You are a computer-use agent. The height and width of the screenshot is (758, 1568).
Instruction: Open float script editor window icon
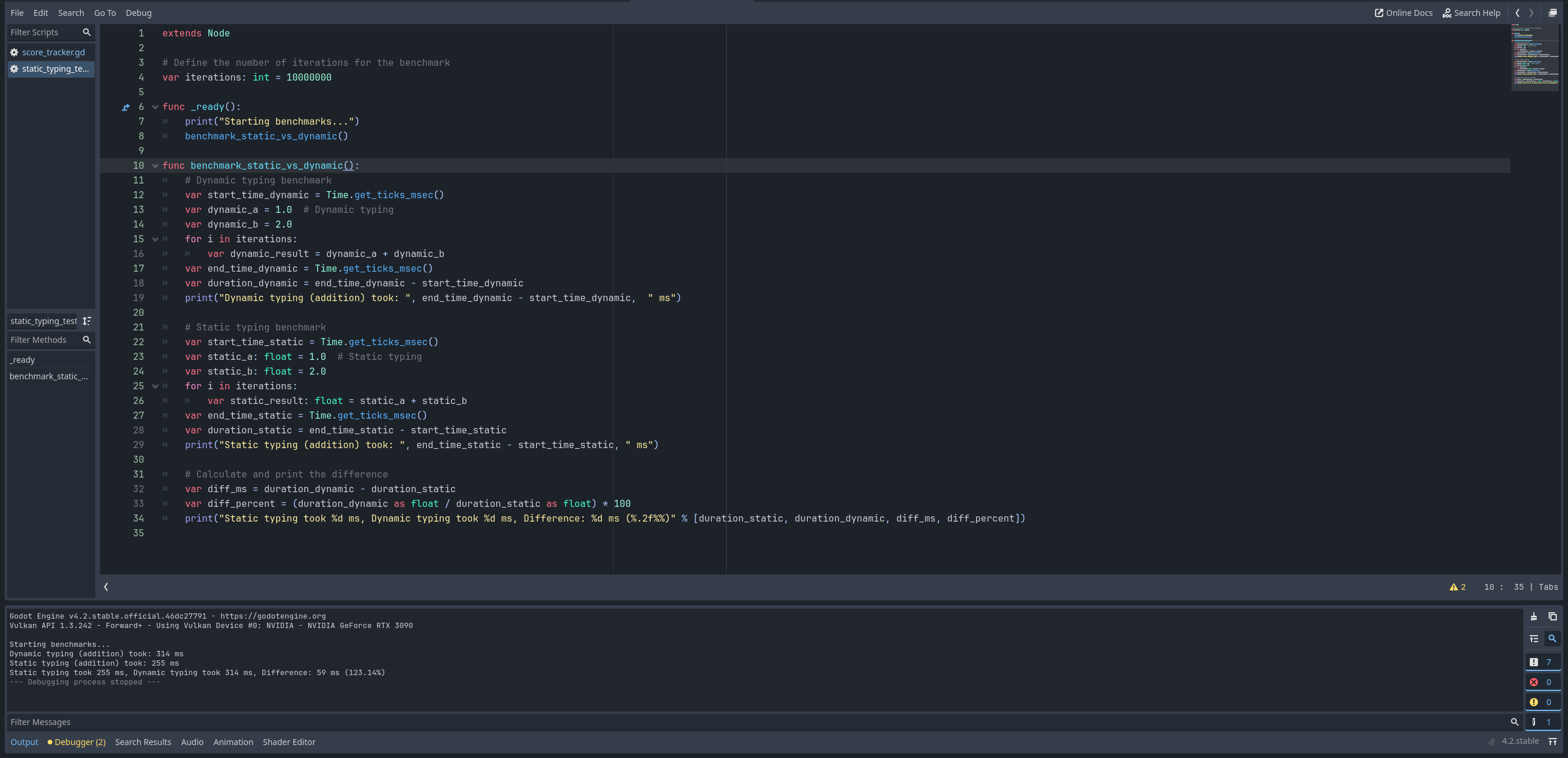coord(1552,13)
